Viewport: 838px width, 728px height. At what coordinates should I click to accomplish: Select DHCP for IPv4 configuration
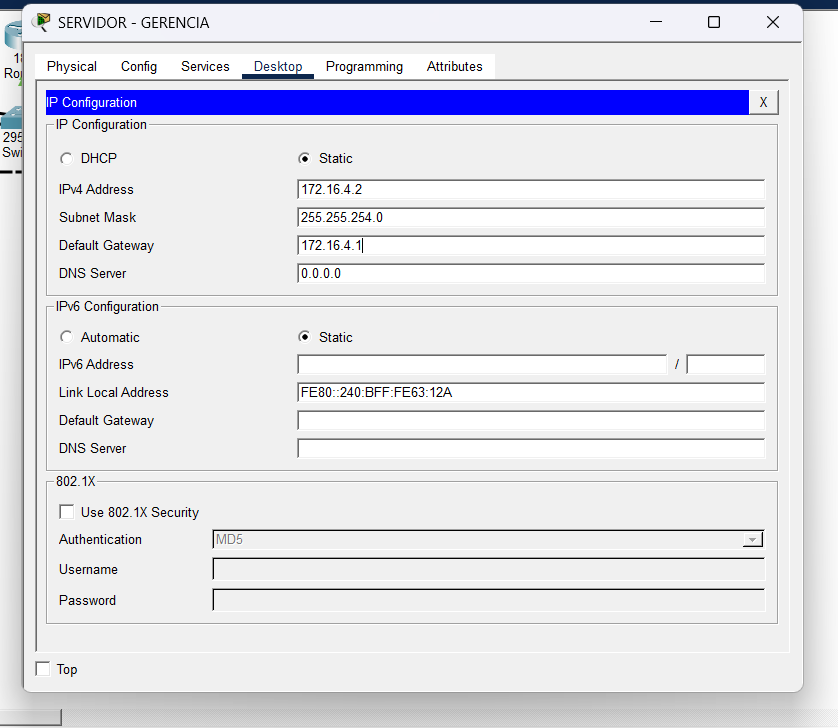[66, 158]
